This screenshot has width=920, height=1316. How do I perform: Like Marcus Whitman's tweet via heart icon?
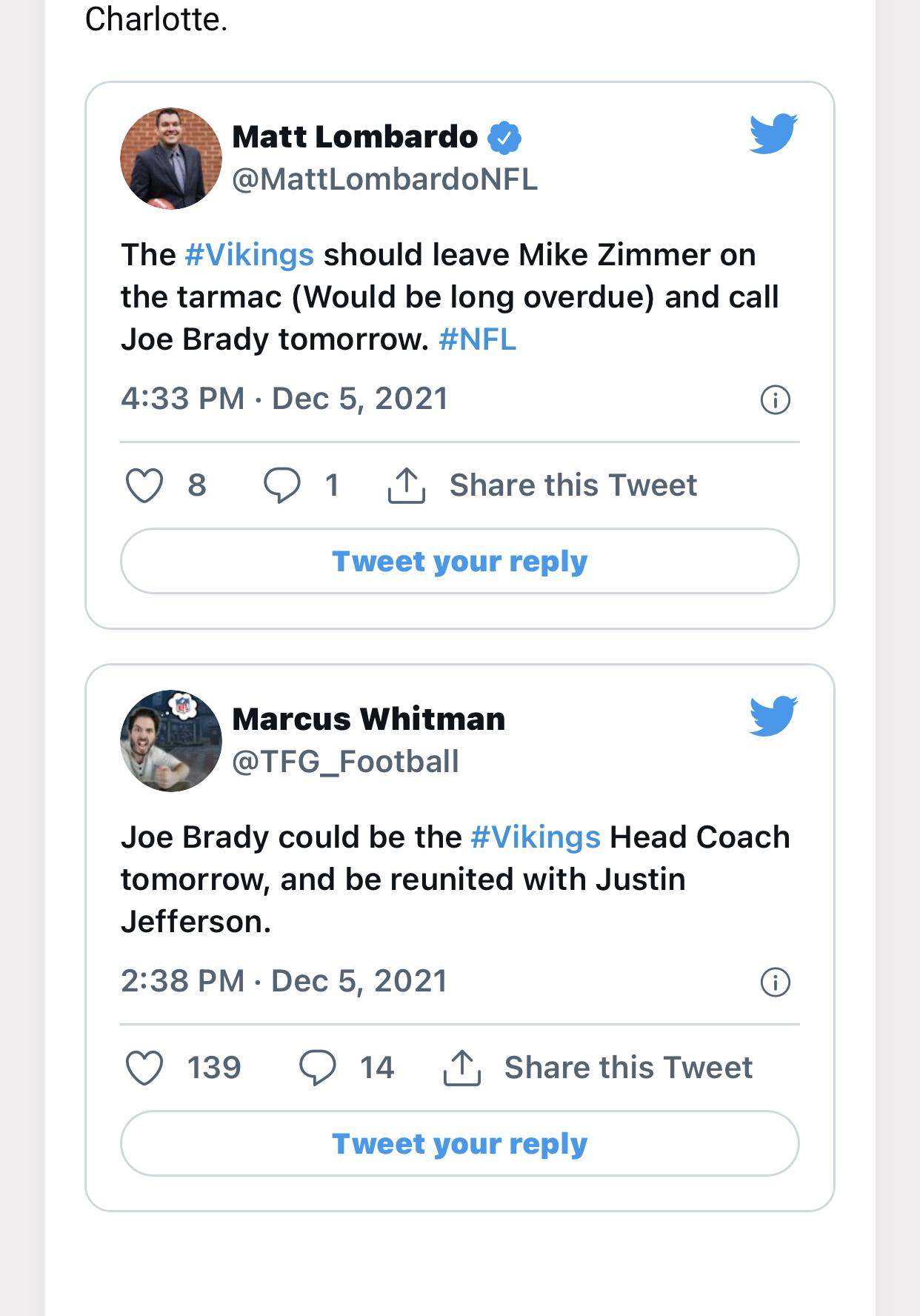tap(144, 1069)
